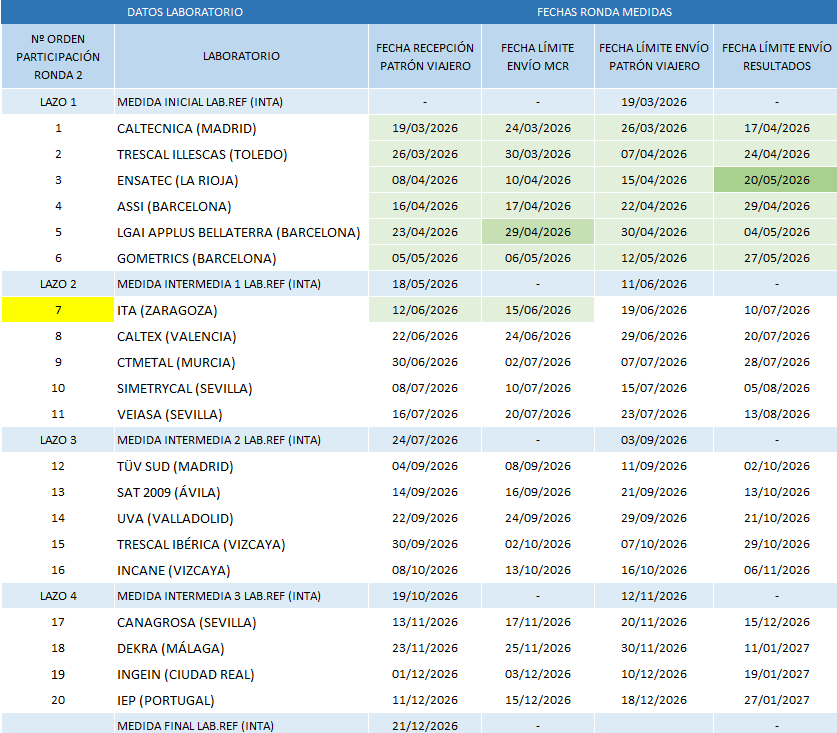The image size is (837, 733).
Task: Select the 21/12/2026 reception date cell
Action: point(425,726)
